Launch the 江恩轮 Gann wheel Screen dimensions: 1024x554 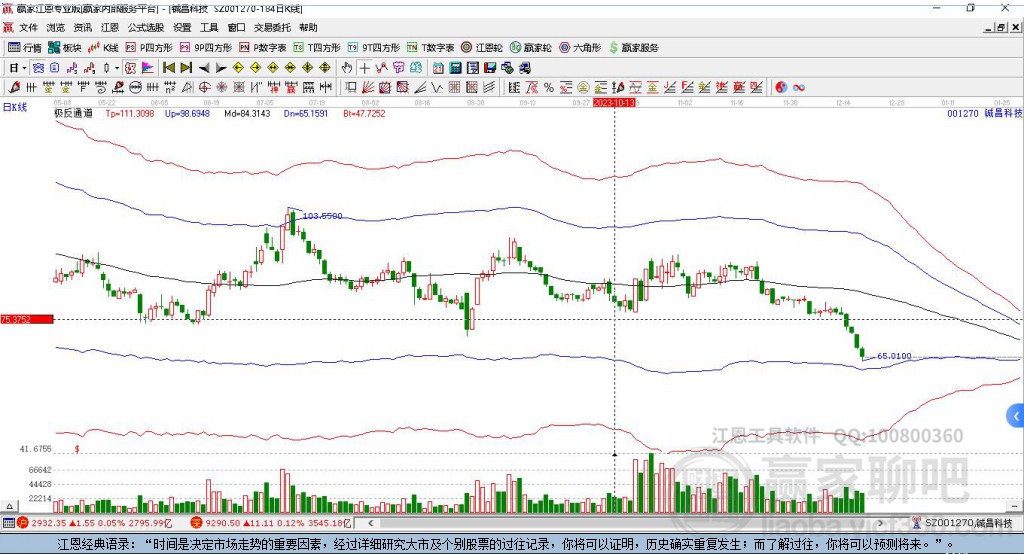[x=482, y=48]
